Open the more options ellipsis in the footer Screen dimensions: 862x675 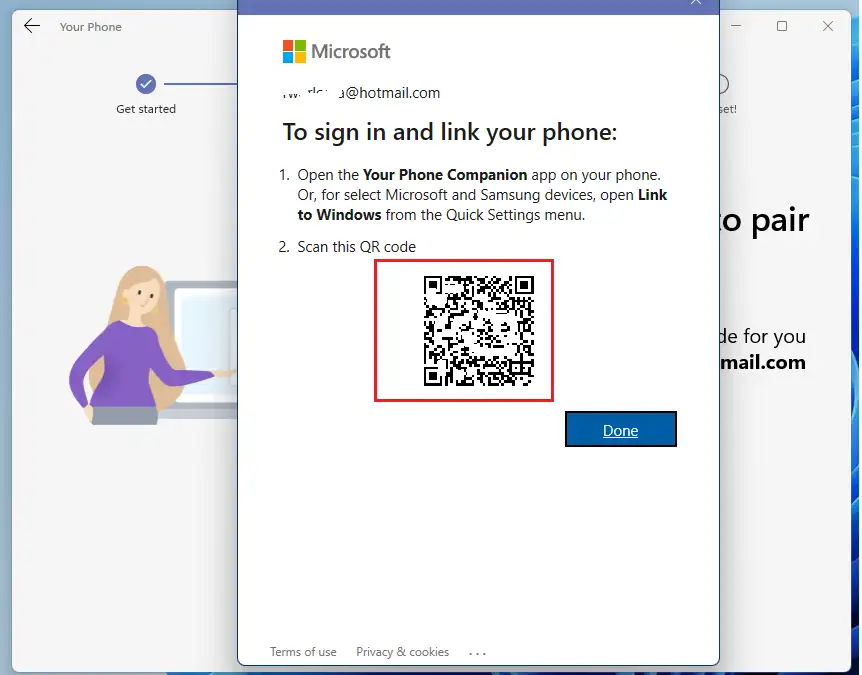click(x=477, y=653)
